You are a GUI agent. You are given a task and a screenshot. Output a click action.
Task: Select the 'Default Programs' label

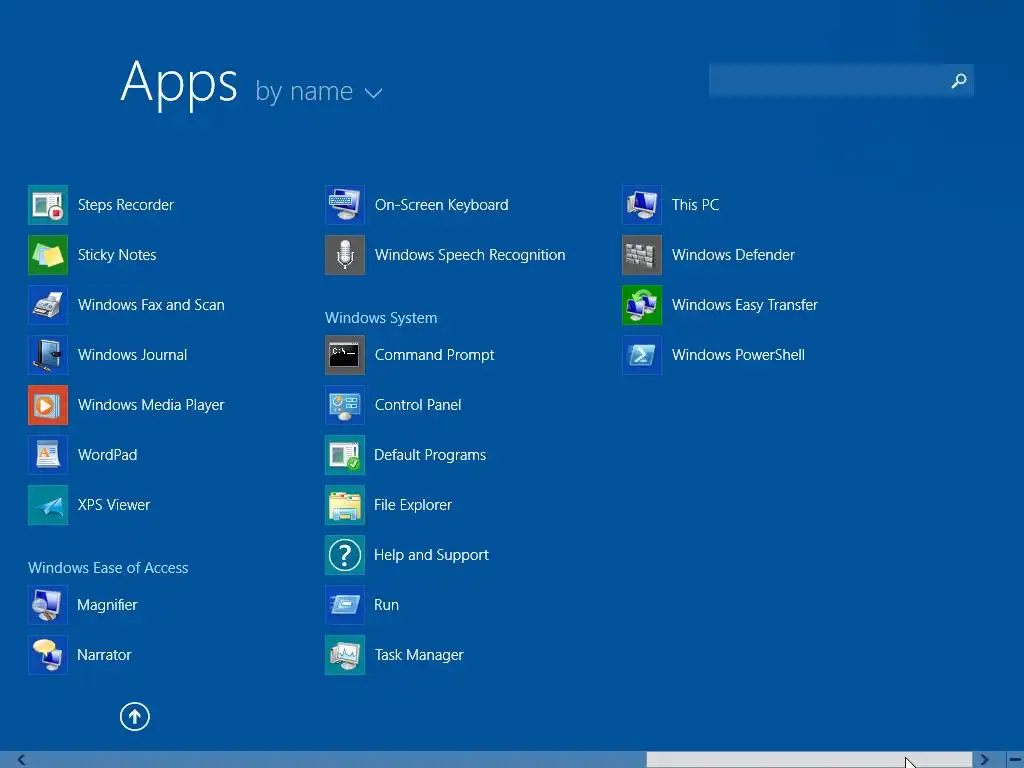point(430,455)
